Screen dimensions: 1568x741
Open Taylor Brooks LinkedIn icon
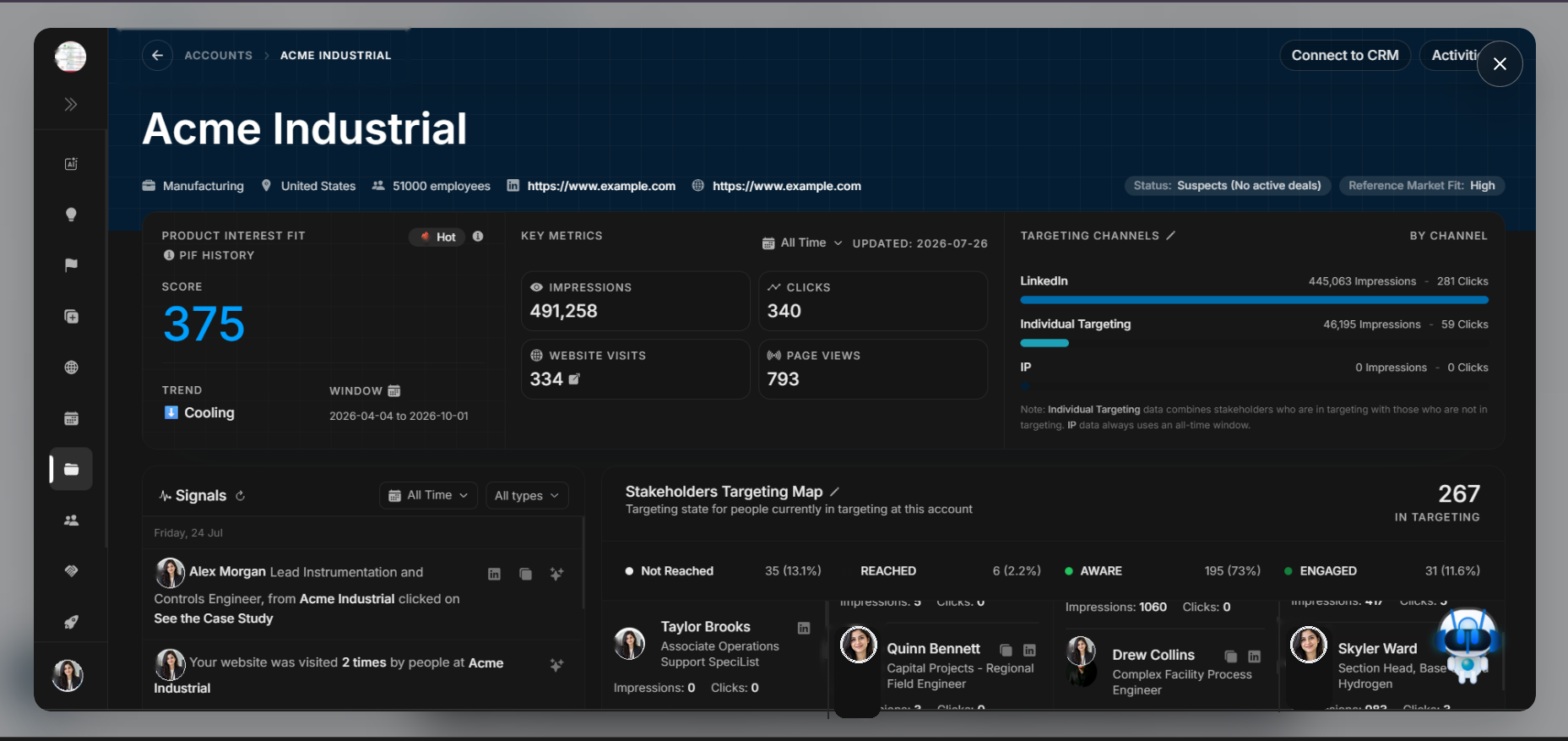804,628
